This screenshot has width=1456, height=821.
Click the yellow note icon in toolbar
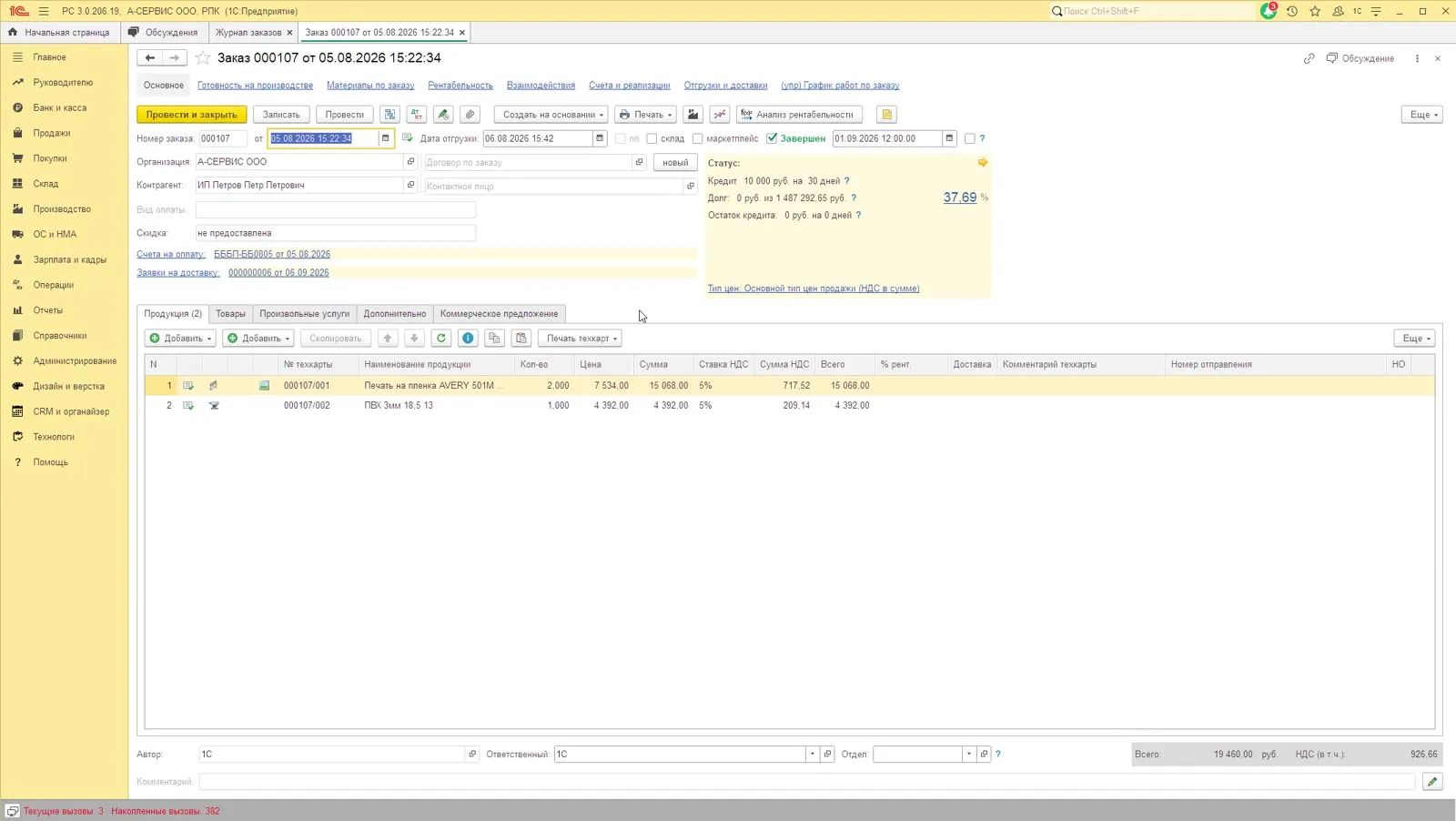tap(886, 115)
